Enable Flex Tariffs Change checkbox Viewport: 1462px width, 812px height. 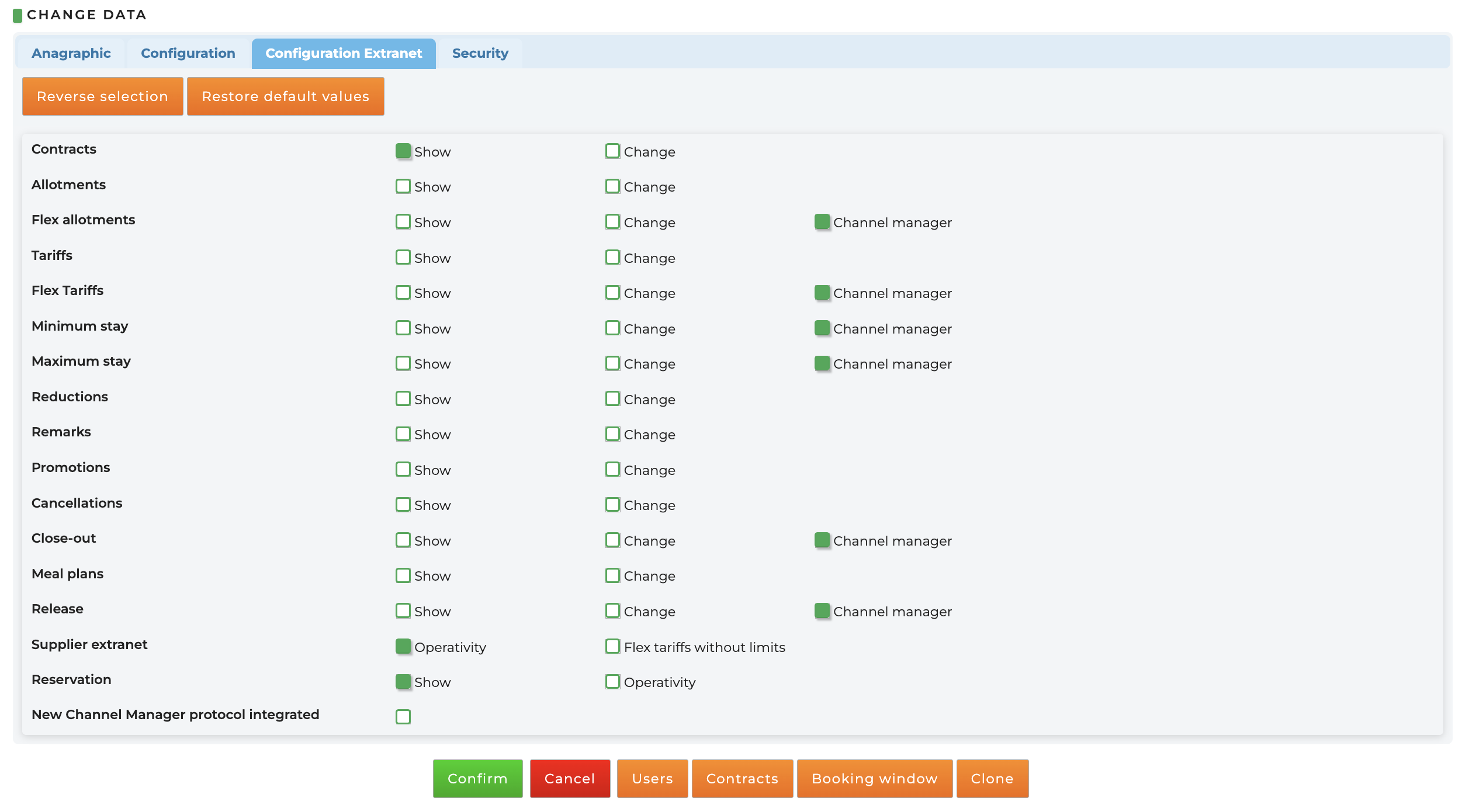(612, 292)
